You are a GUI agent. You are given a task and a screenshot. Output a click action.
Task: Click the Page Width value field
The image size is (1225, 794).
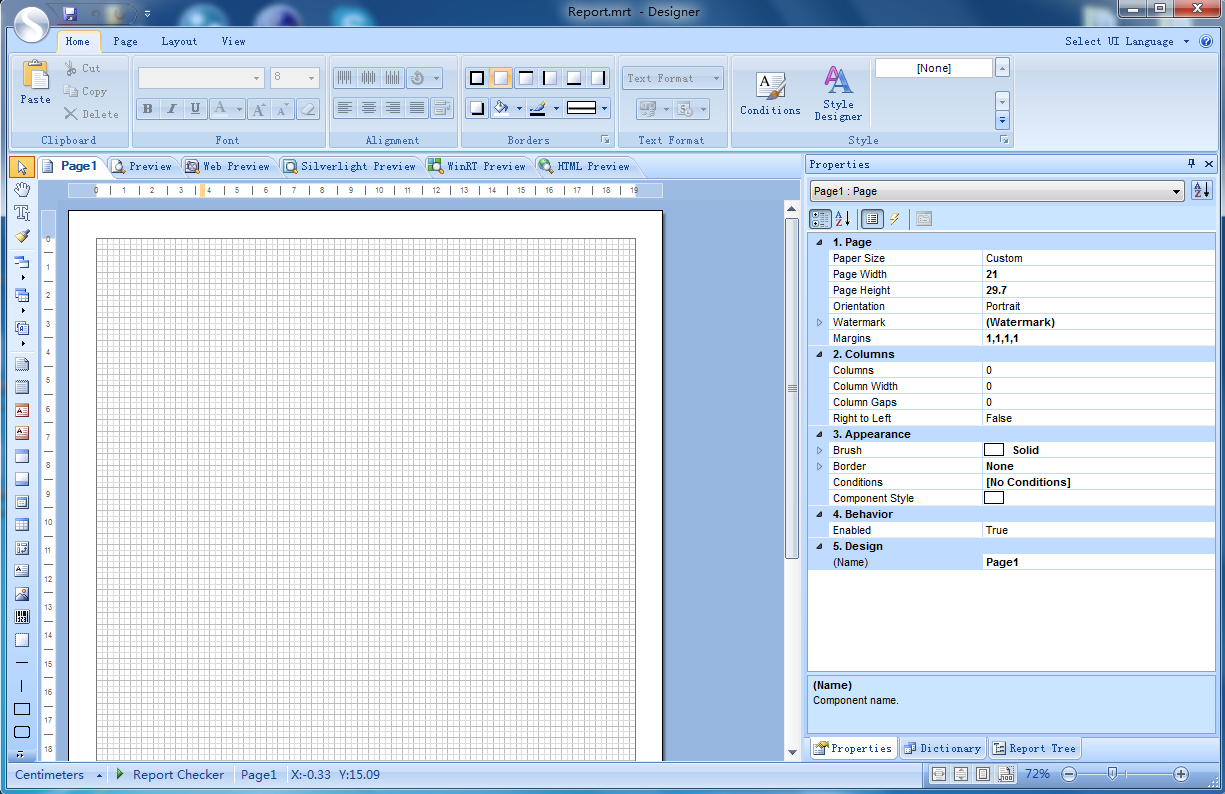(x=1099, y=274)
